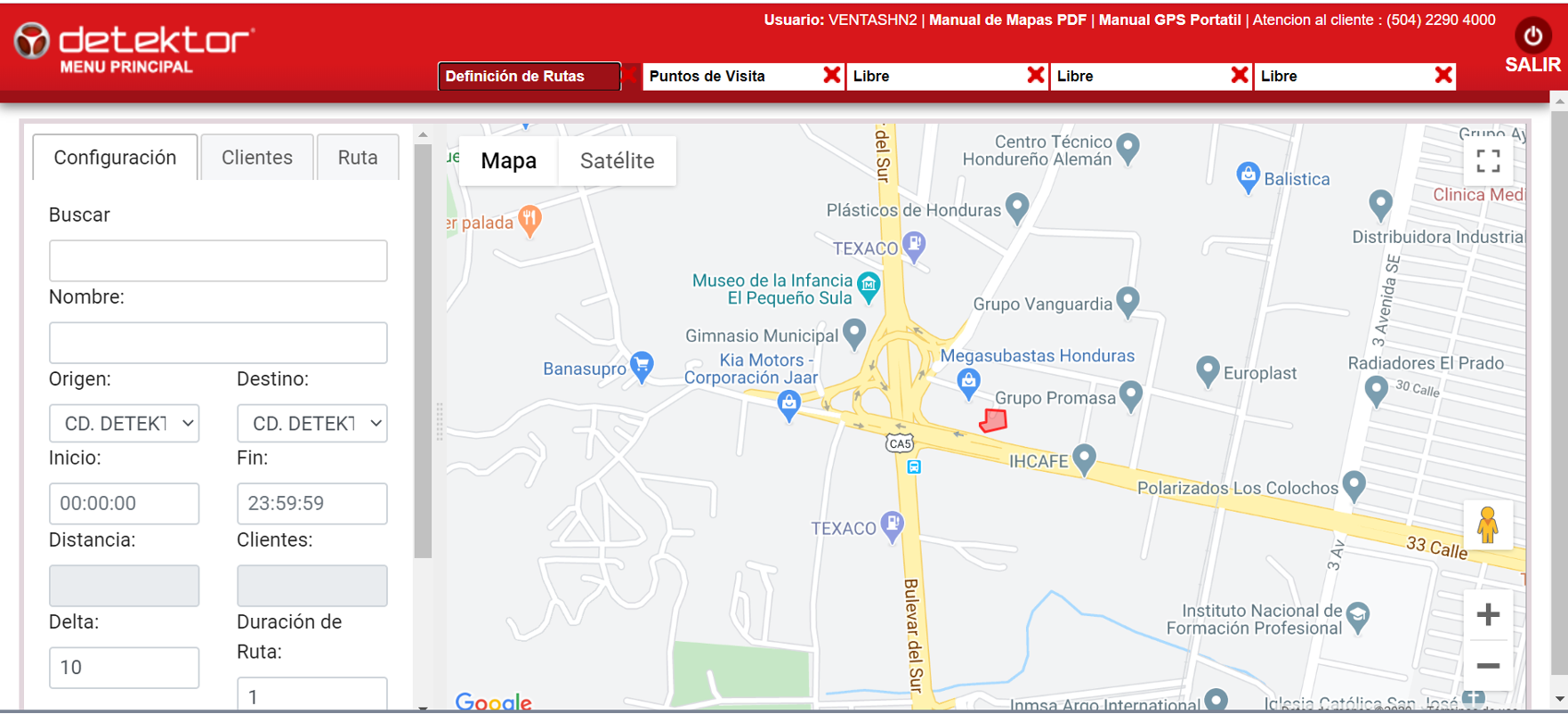Click the Distribuidora Industrial pin
This screenshot has height=714, width=1568.
(1380, 206)
